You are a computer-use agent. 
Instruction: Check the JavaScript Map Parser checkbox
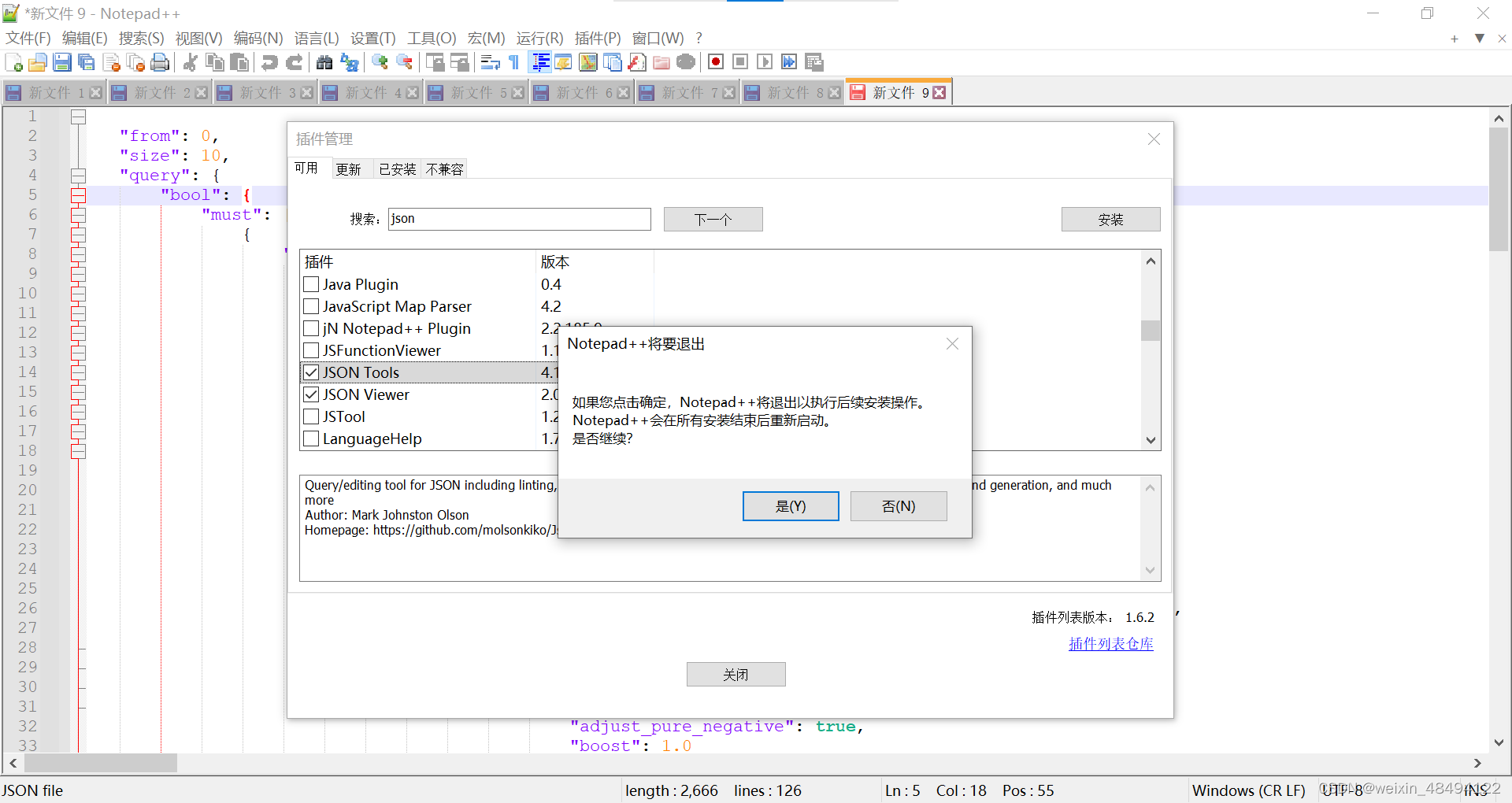311,306
